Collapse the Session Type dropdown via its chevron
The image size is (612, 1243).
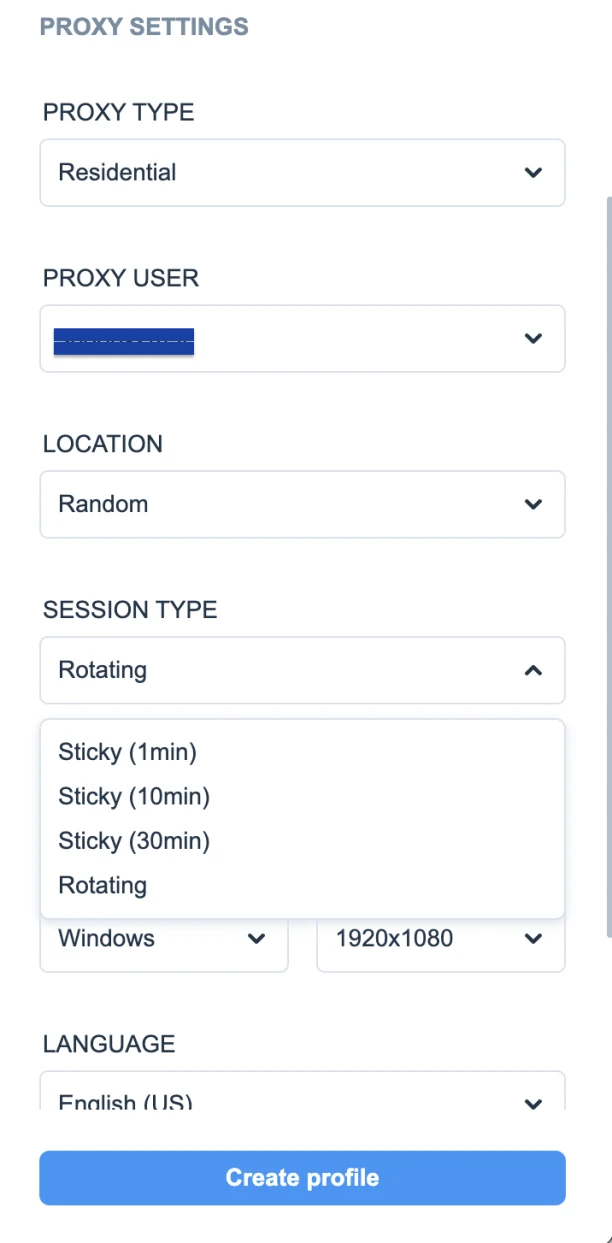click(533, 670)
